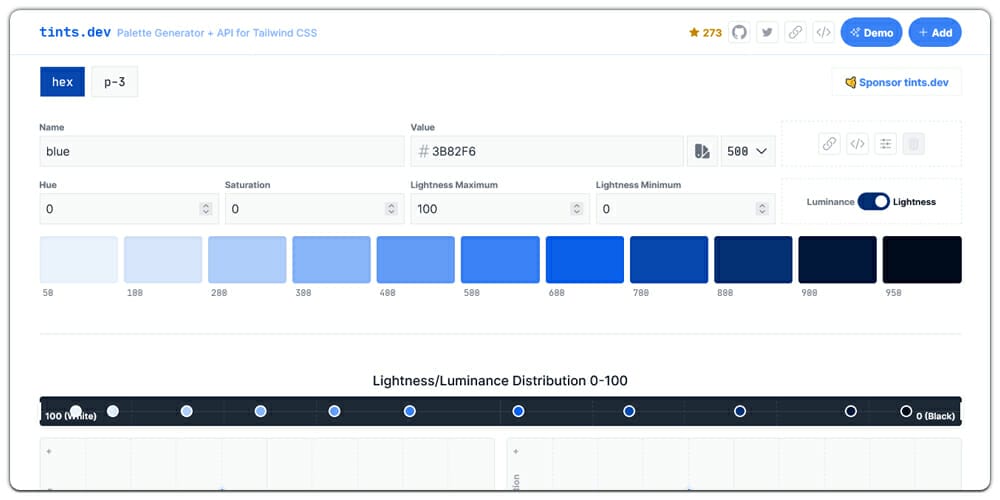Click the header copy link icon
Image resolution: width=1000 pixels, height=500 pixels.
(795, 32)
